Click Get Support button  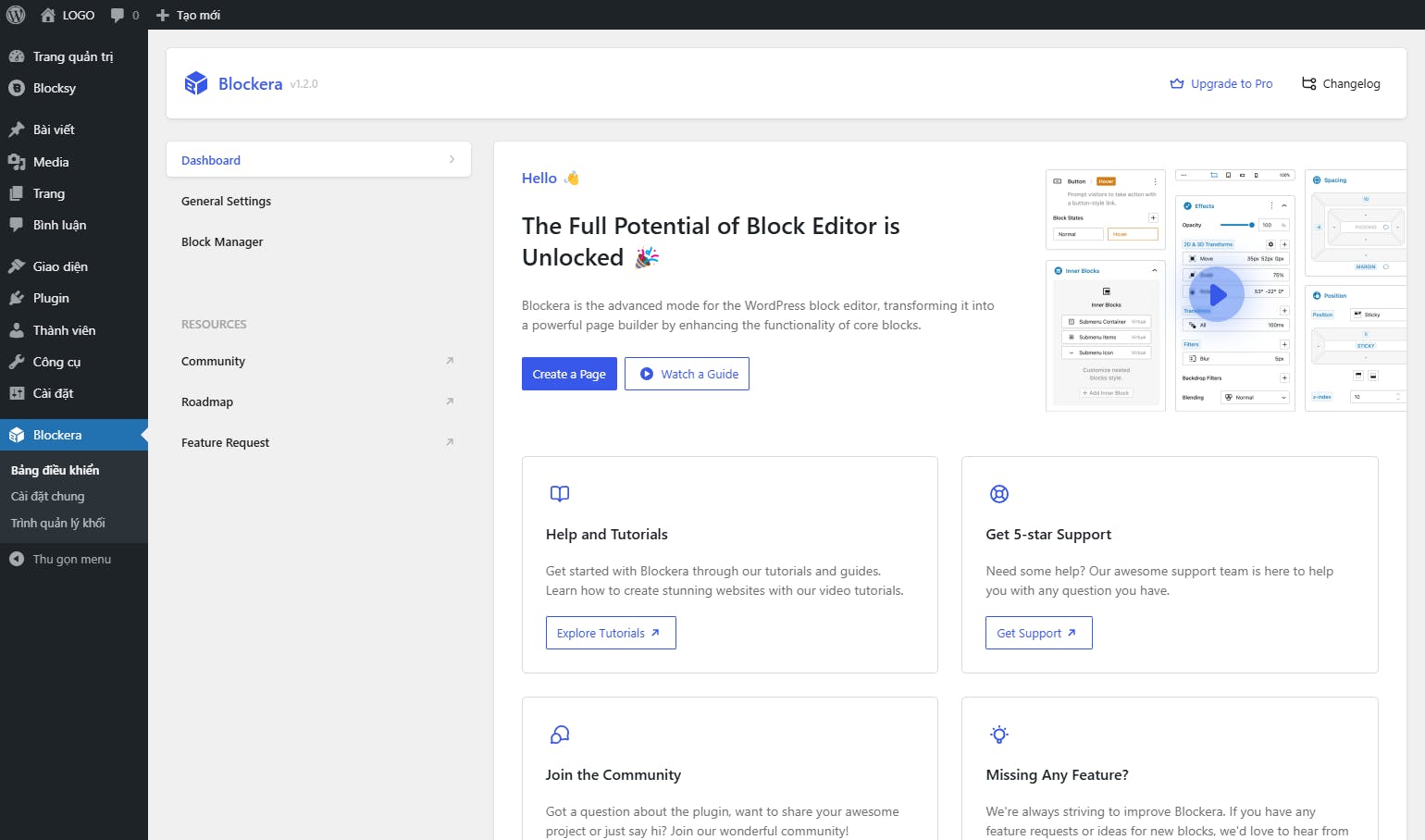[1039, 633]
